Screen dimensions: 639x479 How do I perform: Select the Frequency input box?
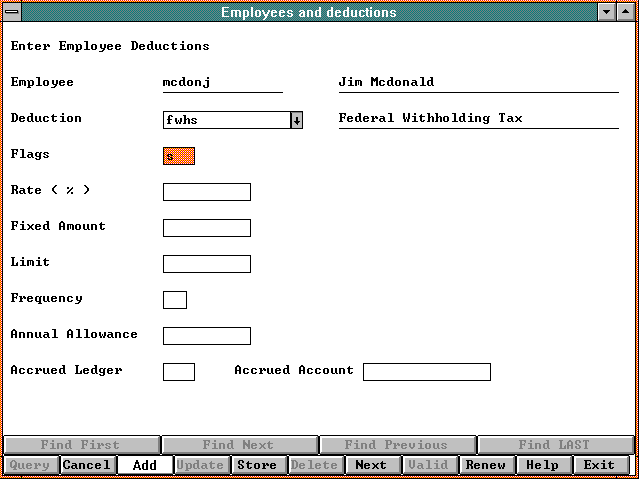coord(174,300)
